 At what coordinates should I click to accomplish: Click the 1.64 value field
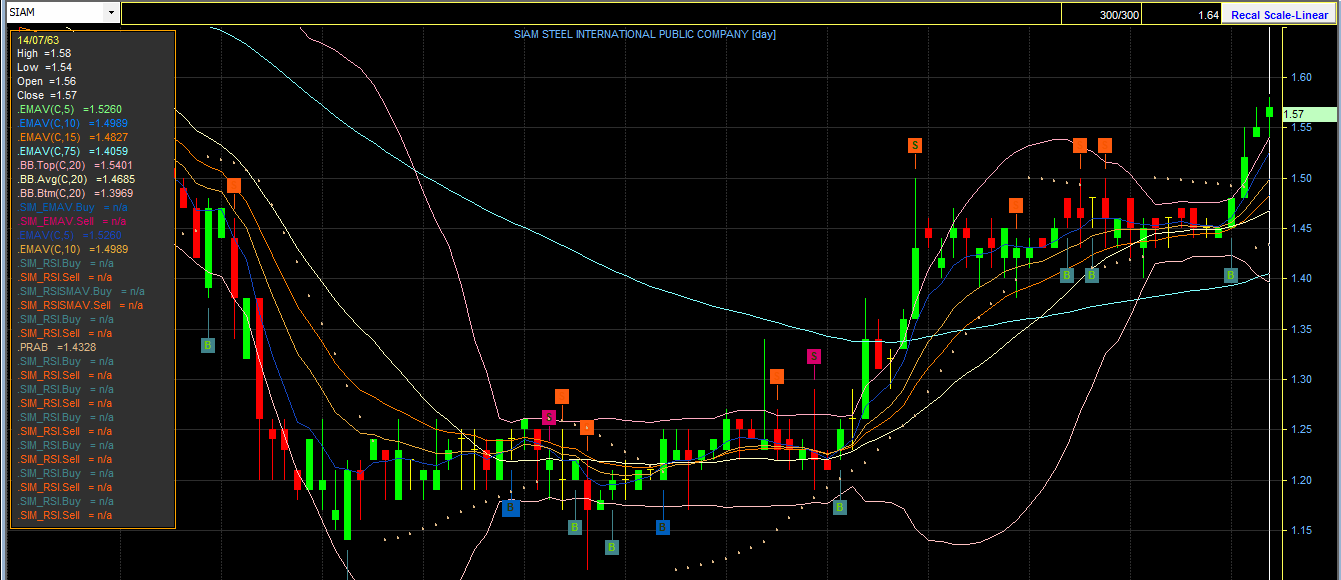(1181, 15)
